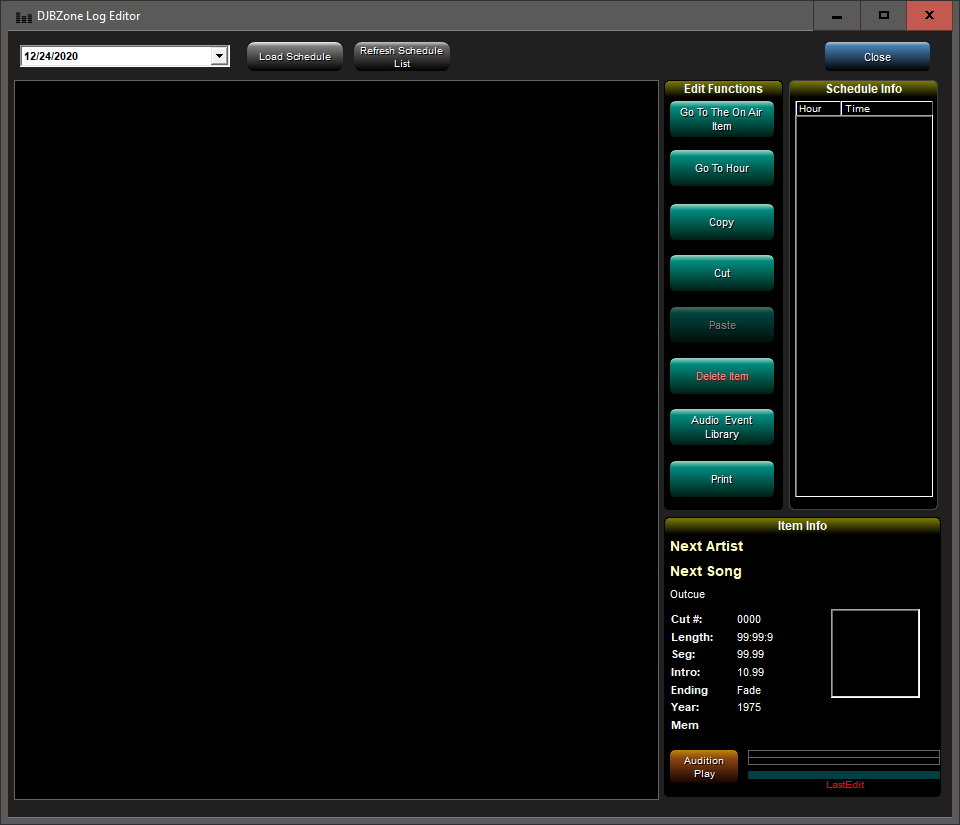The image size is (960, 825).
Task: Click the red Delete Item button
Action: 721,376
